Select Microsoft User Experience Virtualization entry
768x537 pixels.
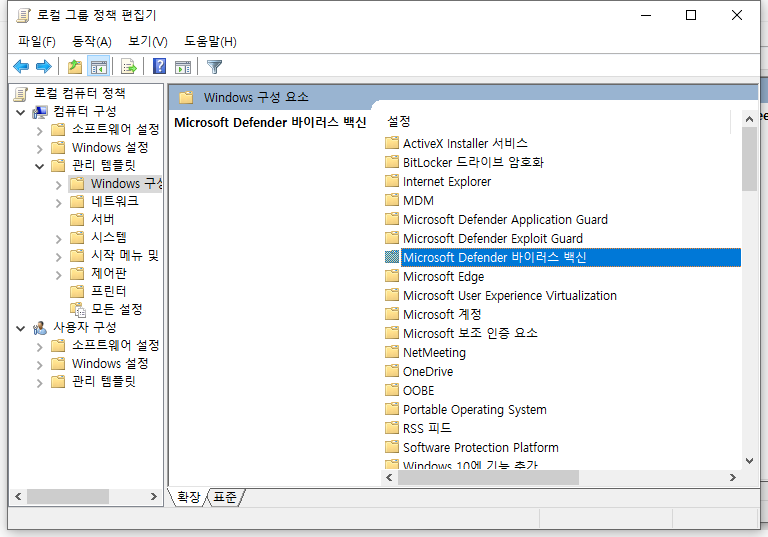pyautogui.click(x=509, y=295)
